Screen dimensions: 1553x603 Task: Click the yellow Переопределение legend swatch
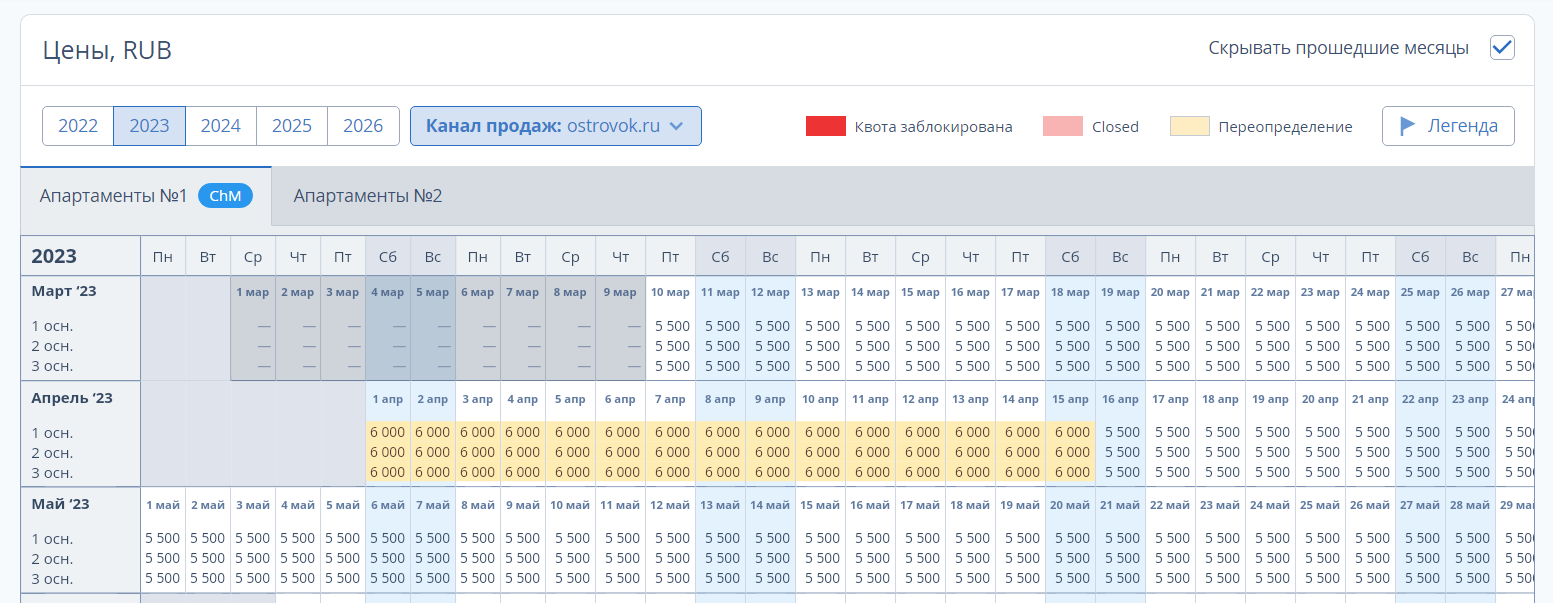pyautogui.click(x=1190, y=127)
